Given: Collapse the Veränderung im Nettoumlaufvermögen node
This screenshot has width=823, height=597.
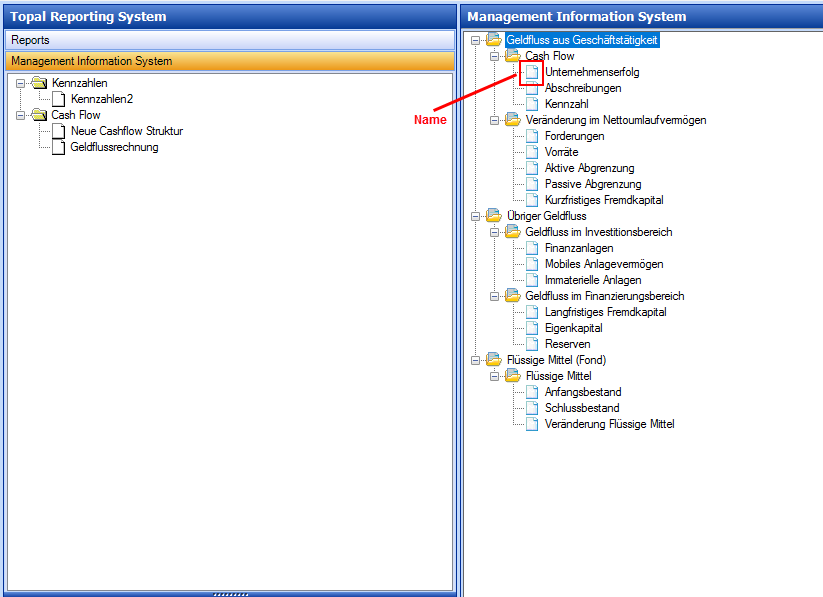Looking at the screenshot, I should 494,120.
